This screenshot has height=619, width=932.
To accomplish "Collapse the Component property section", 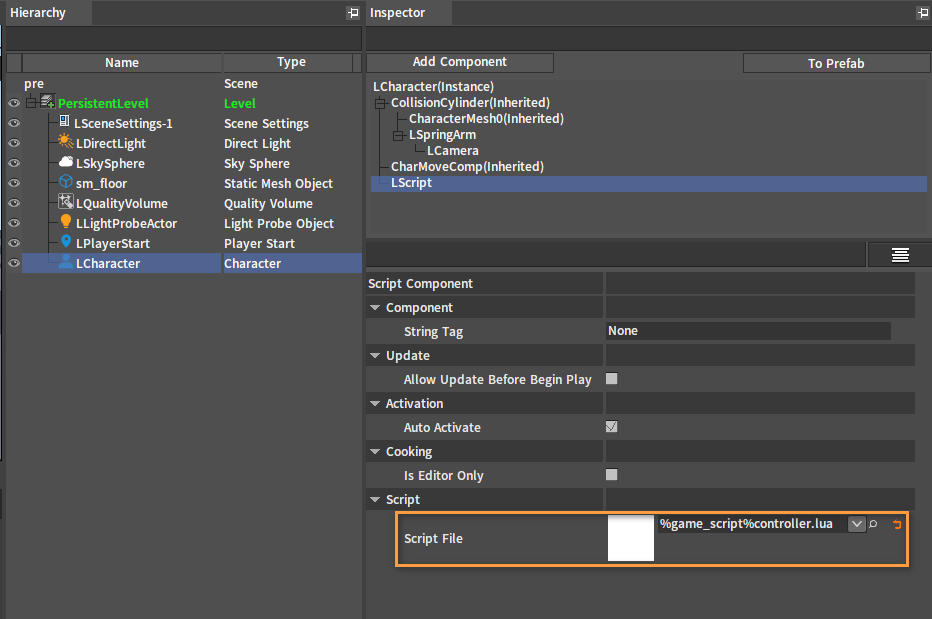I will click(375, 307).
